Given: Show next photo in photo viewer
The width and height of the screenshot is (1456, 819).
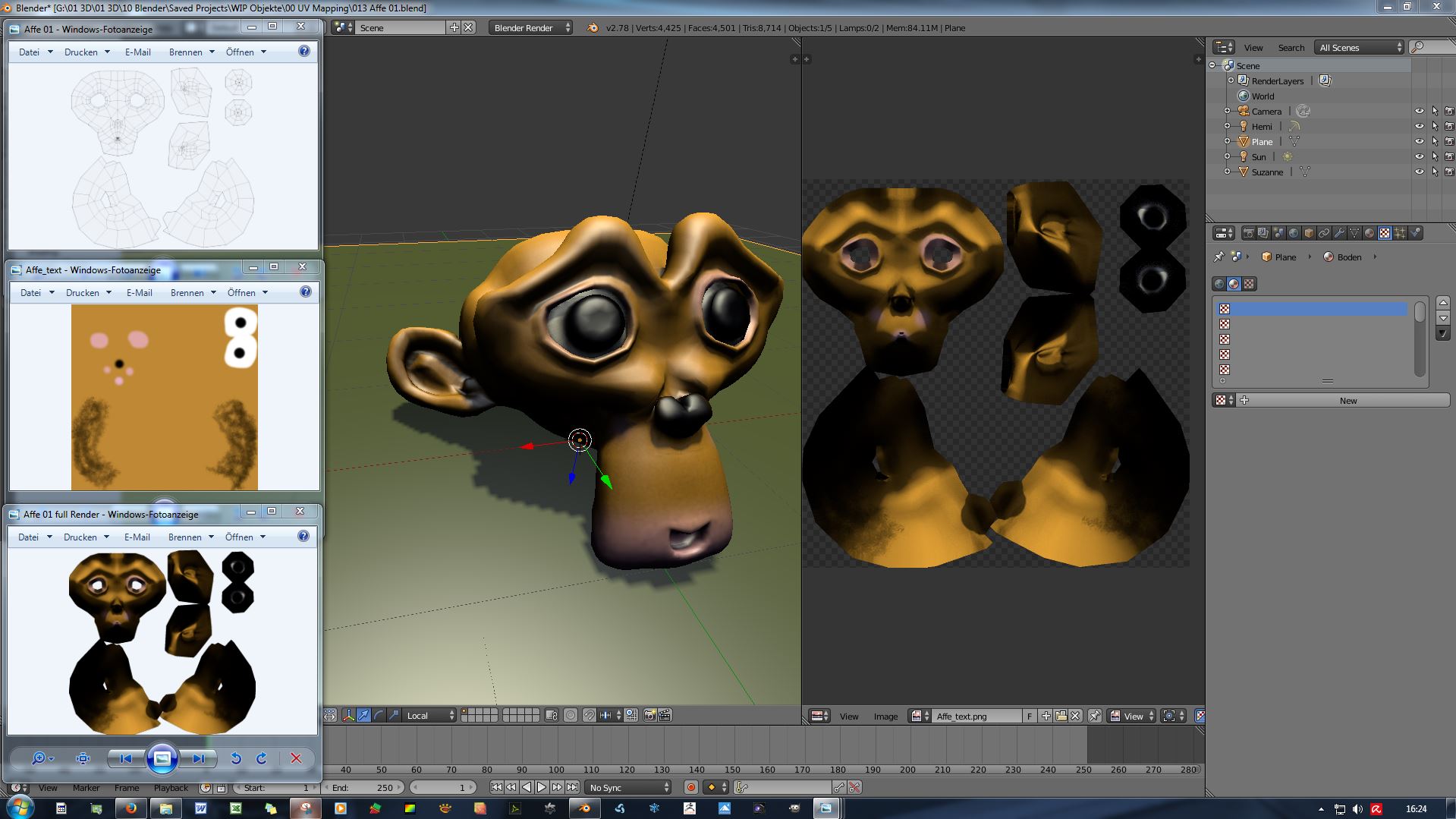Looking at the screenshot, I should click(x=199, y=758).
